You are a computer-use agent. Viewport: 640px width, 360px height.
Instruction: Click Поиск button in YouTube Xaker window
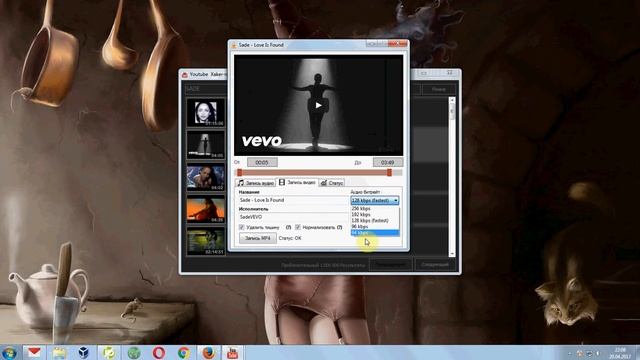click(x=438, y=89)
